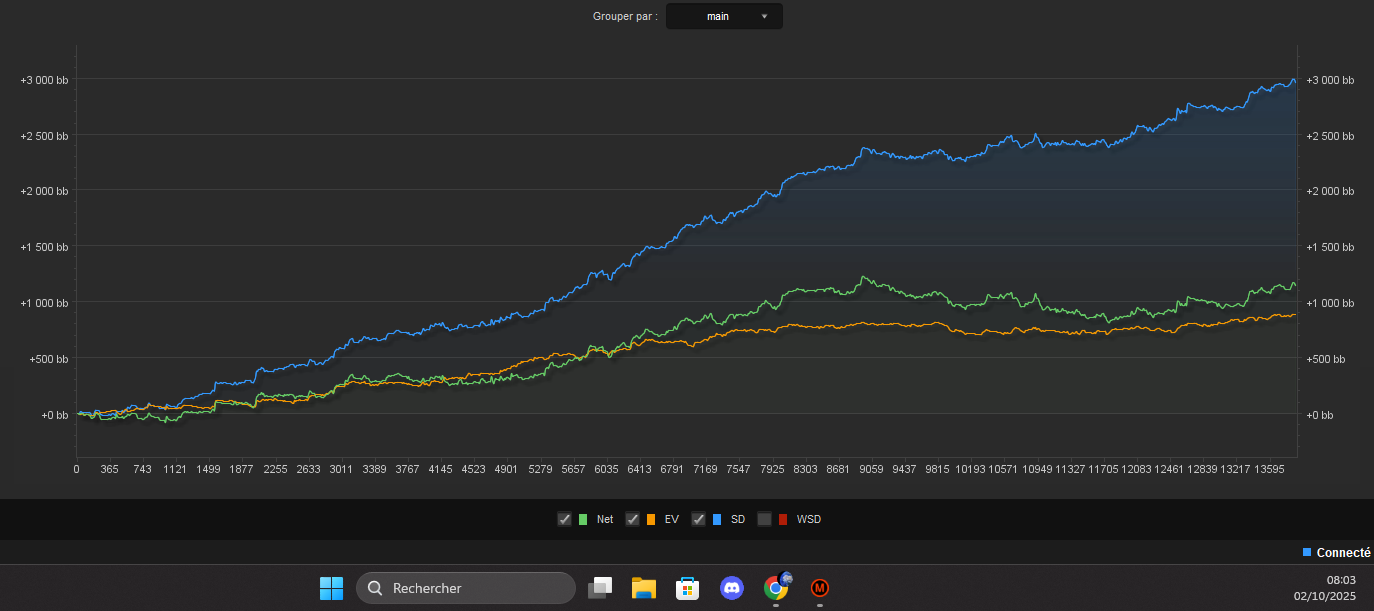This screenshot has width=1374, height=611.
Task: Open the Windows Start menu
Action: click(331, 588)
